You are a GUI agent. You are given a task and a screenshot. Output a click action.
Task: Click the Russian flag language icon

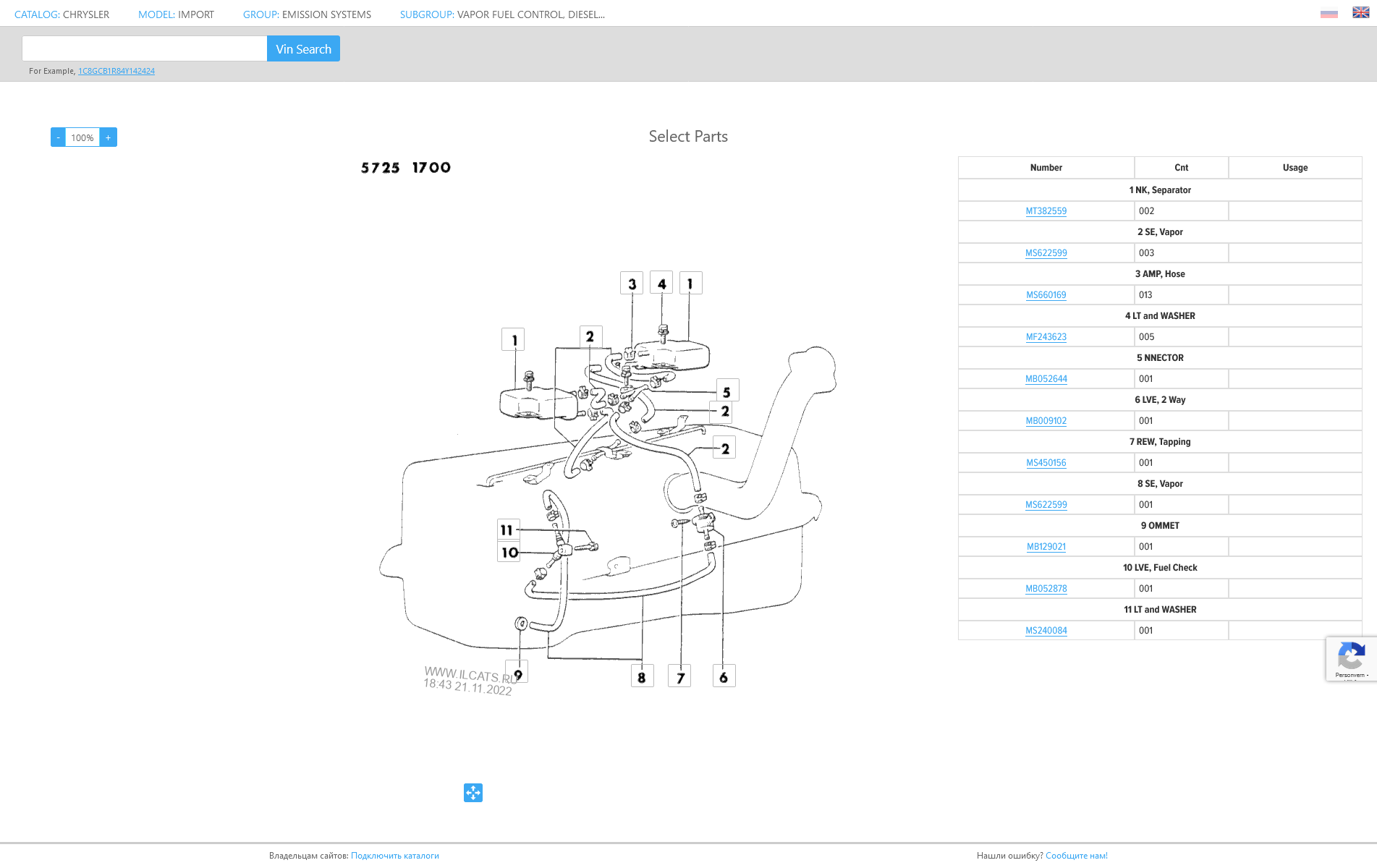(x=1329, y=13)
